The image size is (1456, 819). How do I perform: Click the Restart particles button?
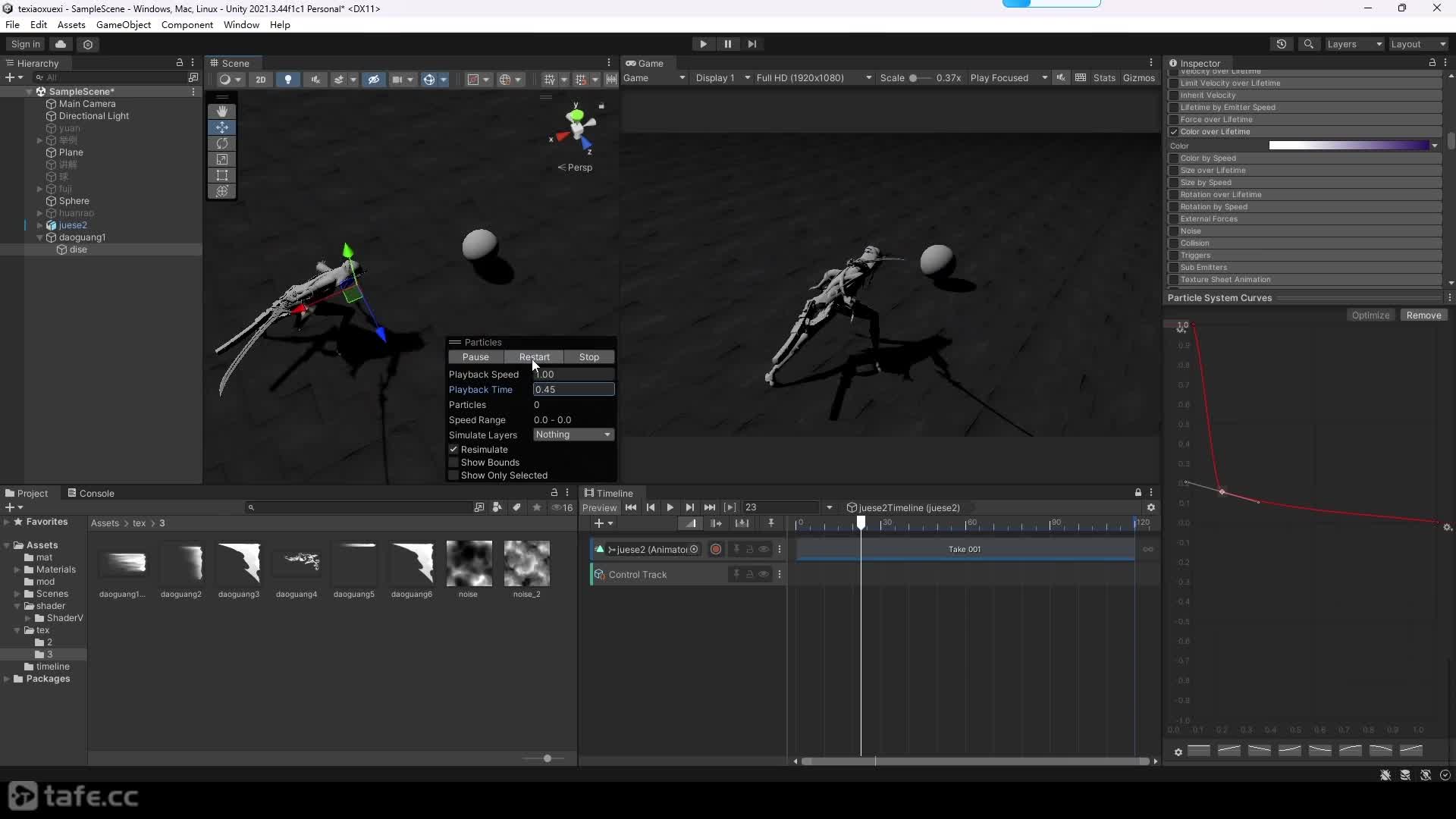point(534,357)
